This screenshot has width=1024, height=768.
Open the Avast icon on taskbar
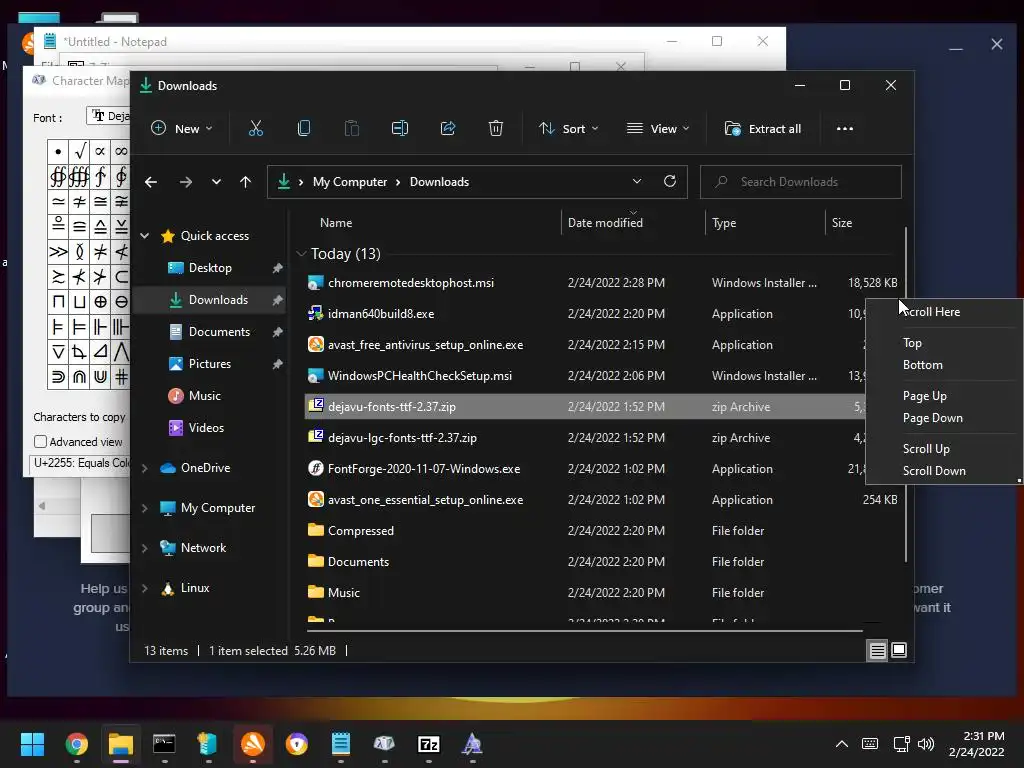(x=253, y=744)
